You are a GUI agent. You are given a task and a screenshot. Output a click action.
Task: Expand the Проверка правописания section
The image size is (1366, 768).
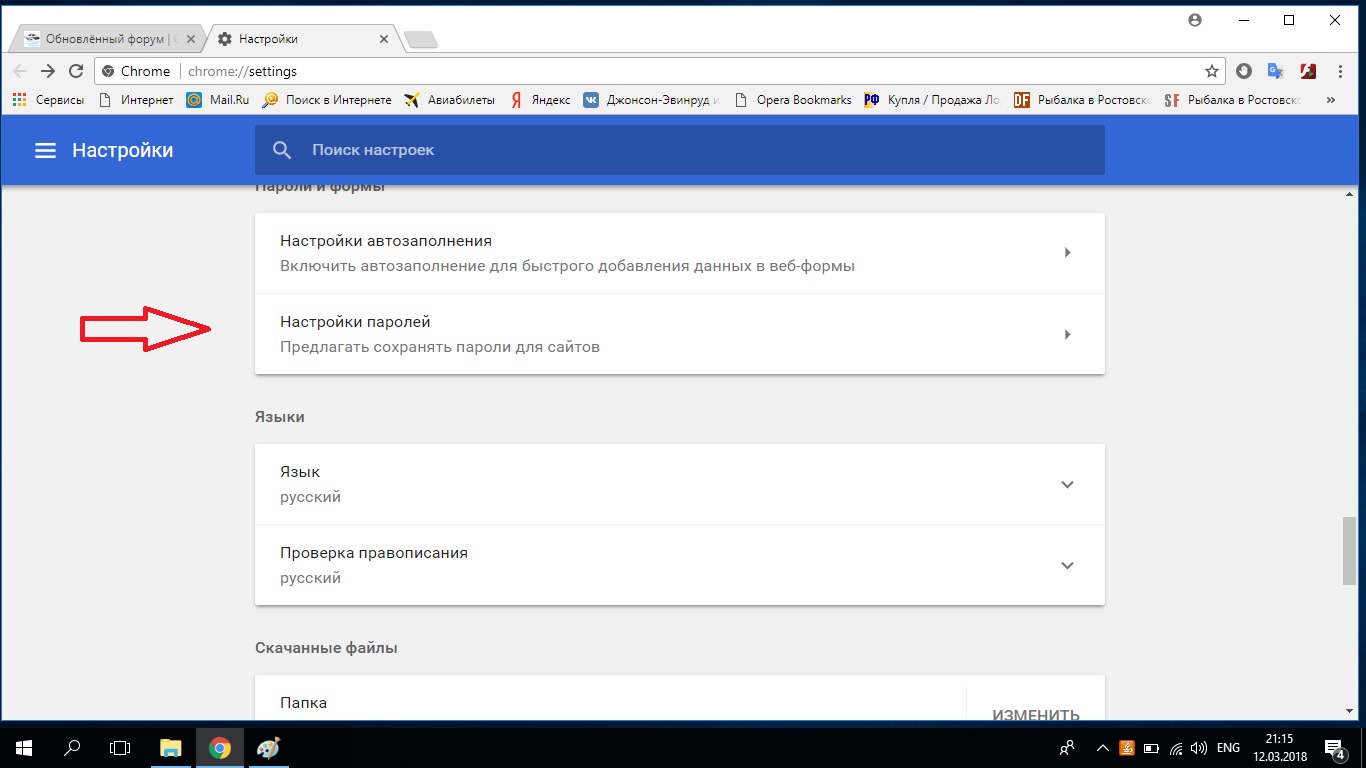[x=1067, y=566]
